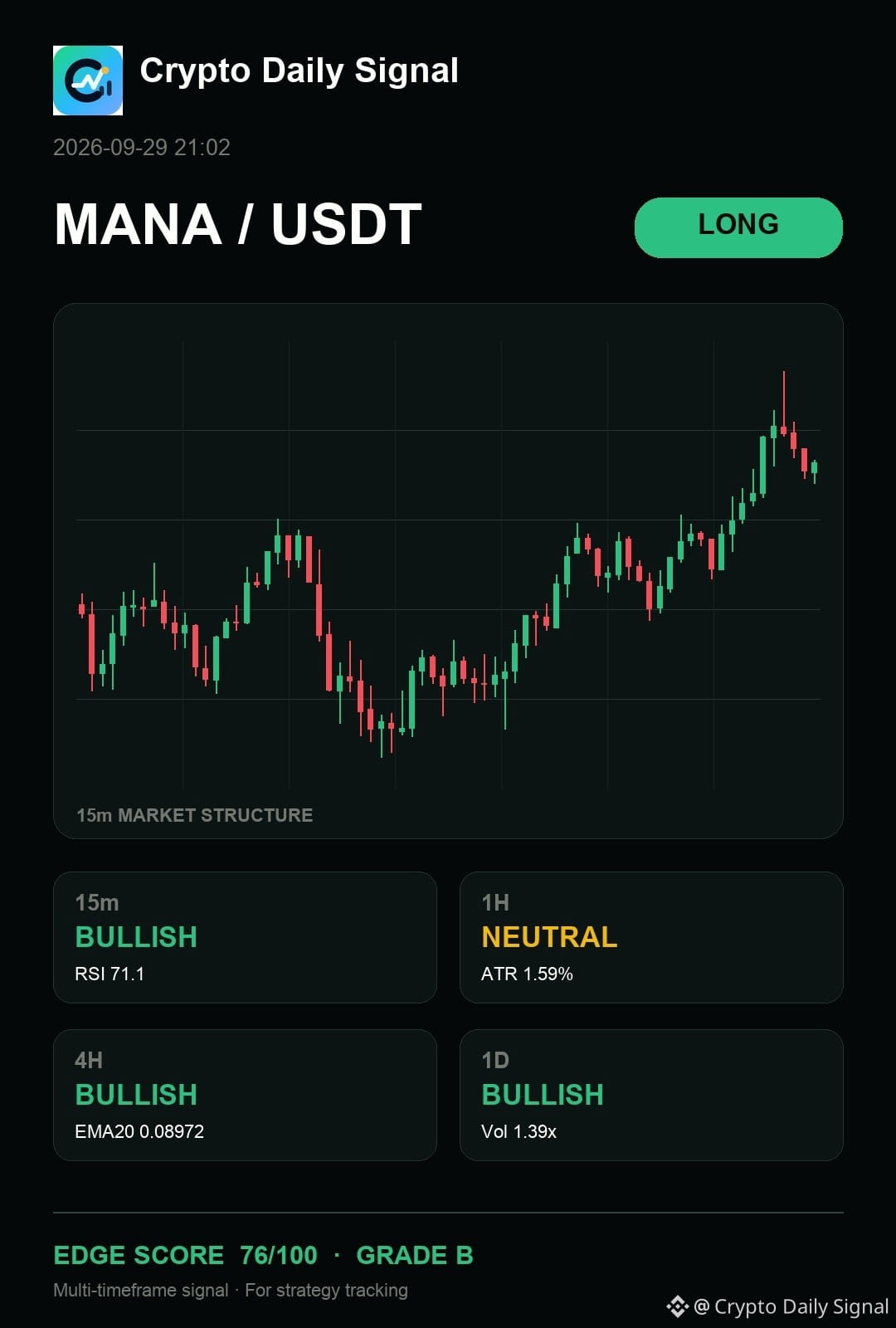Click the last green candle on chart
896x1328 pixels.
tap(815, 470)
